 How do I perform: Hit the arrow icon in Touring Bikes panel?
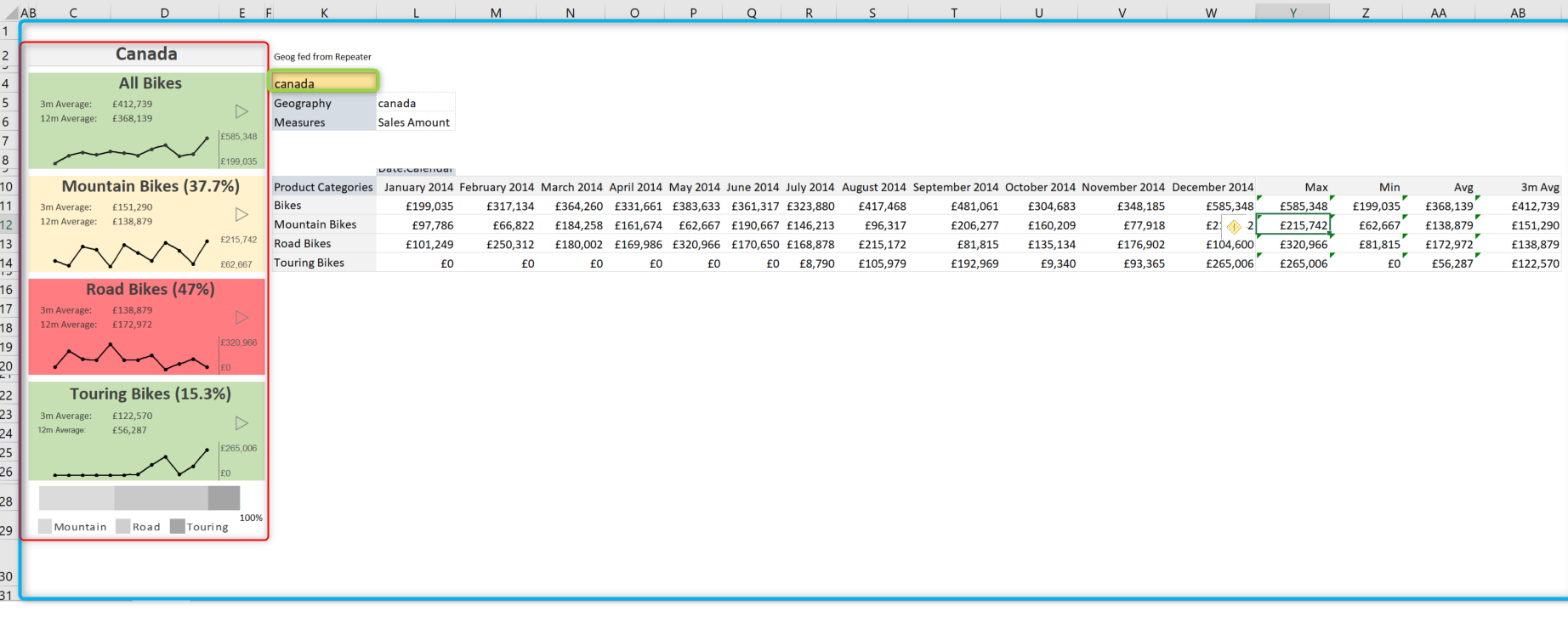pos(241,422)
